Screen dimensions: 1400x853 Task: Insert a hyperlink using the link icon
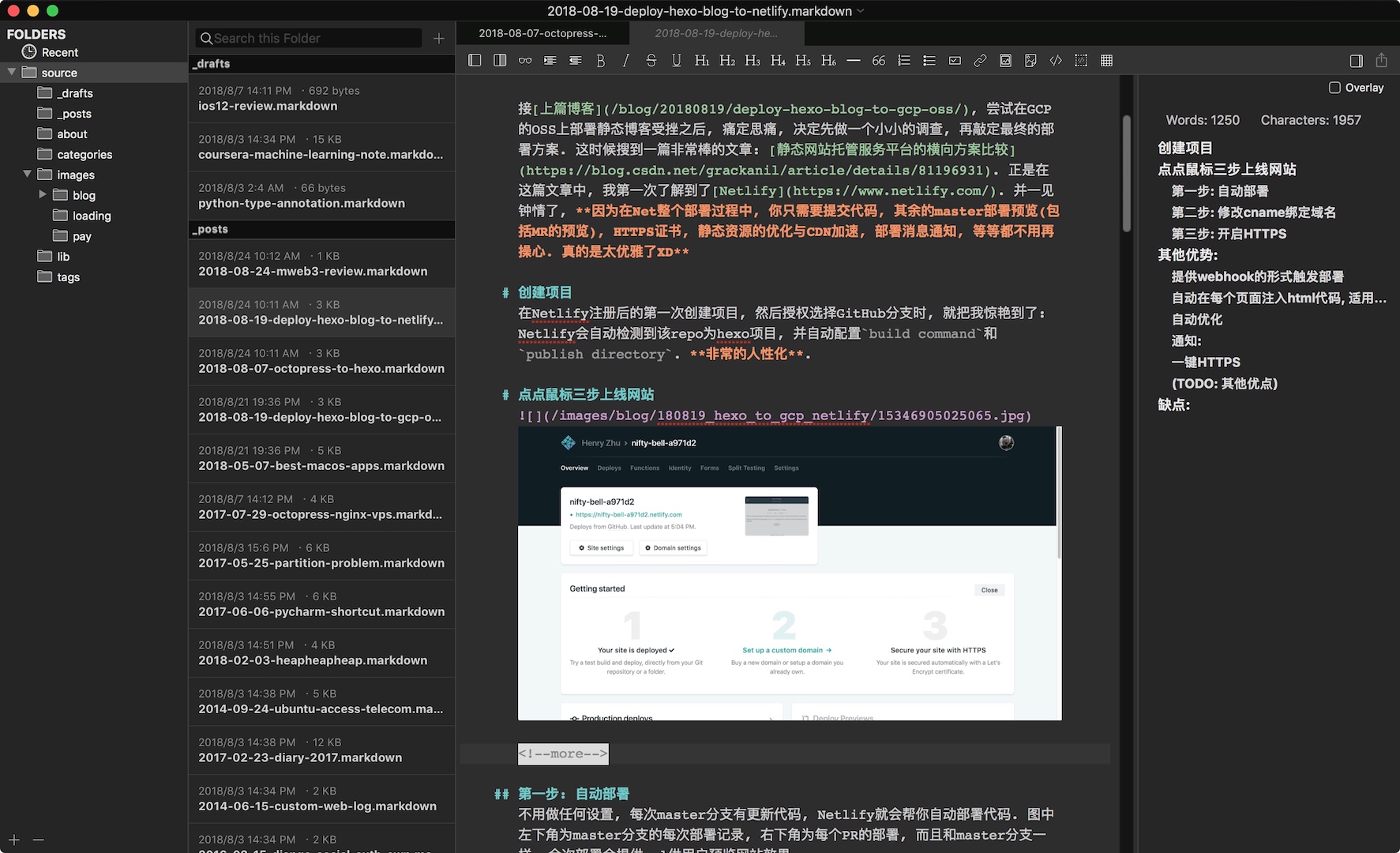980,61
